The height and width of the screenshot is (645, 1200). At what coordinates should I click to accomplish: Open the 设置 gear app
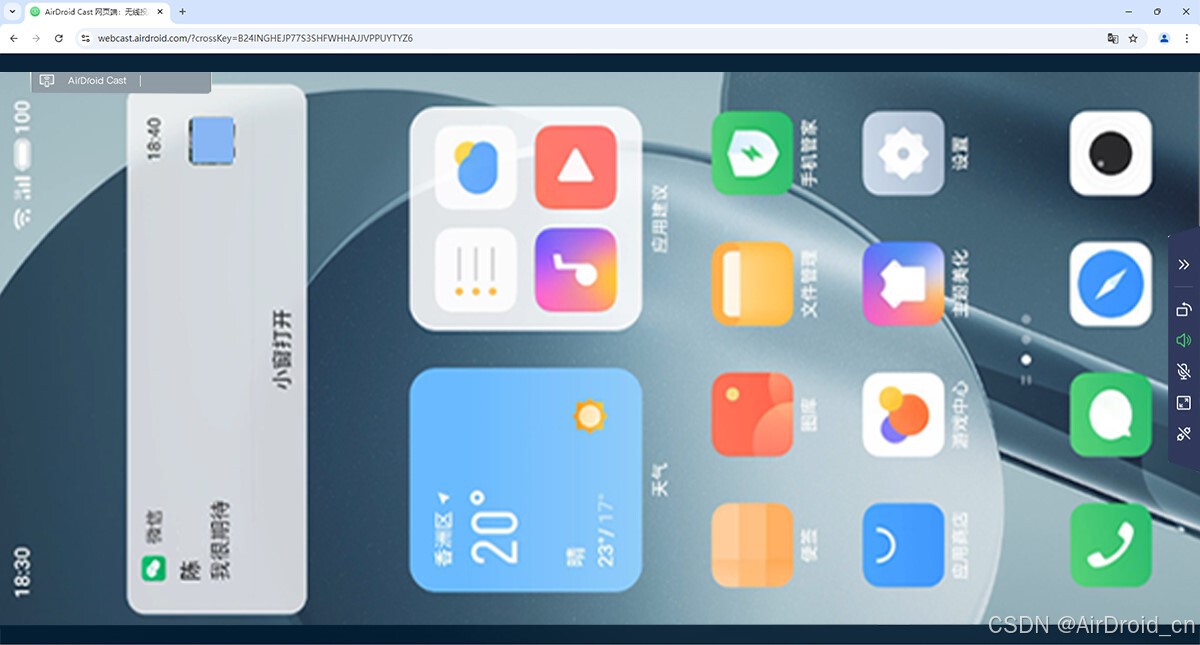pyautogui.click(x=903, y=153)
